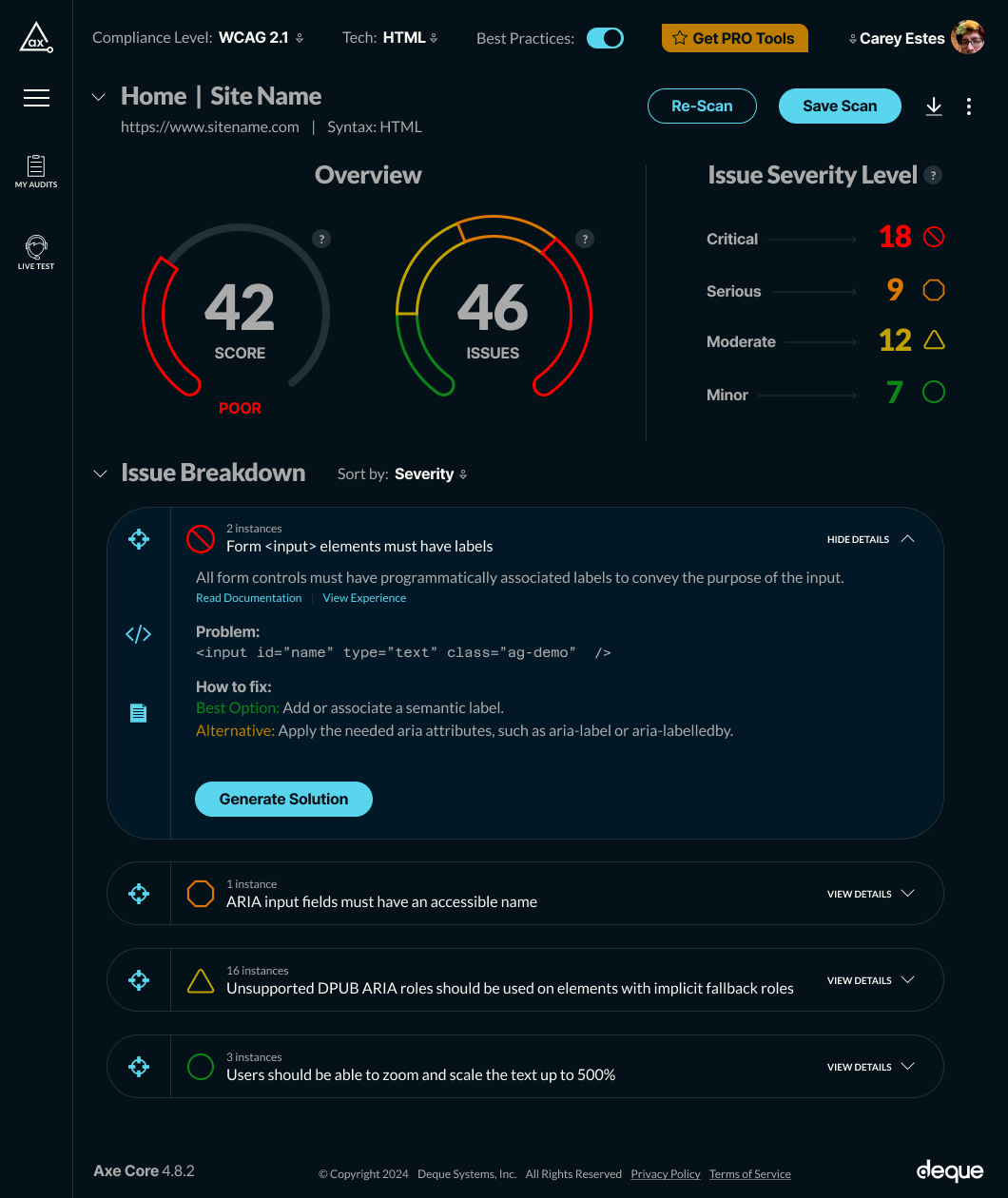Click moderate icon on DPUB ARIA issue
The height and width of the screenshot is (1198, 1008).
[201, 980]
